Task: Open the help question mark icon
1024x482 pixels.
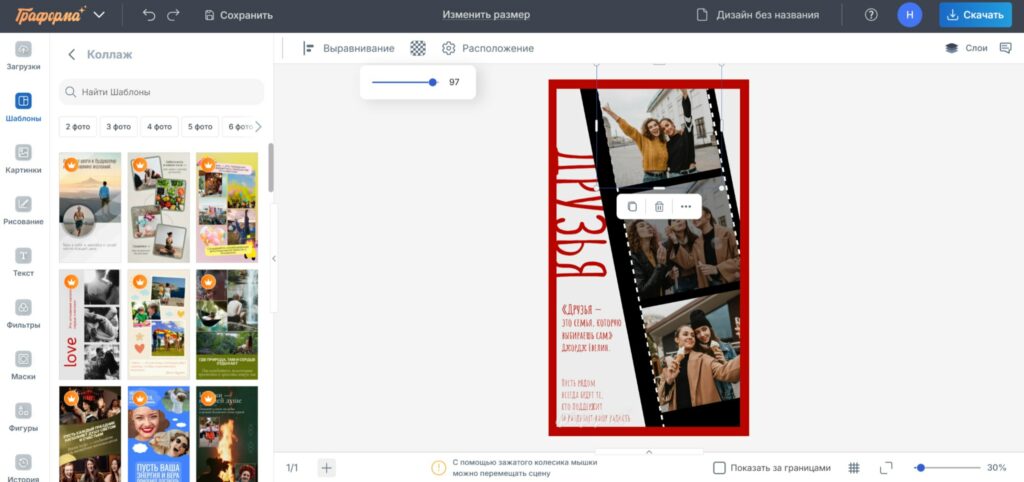Action: (x=871, y=14)
